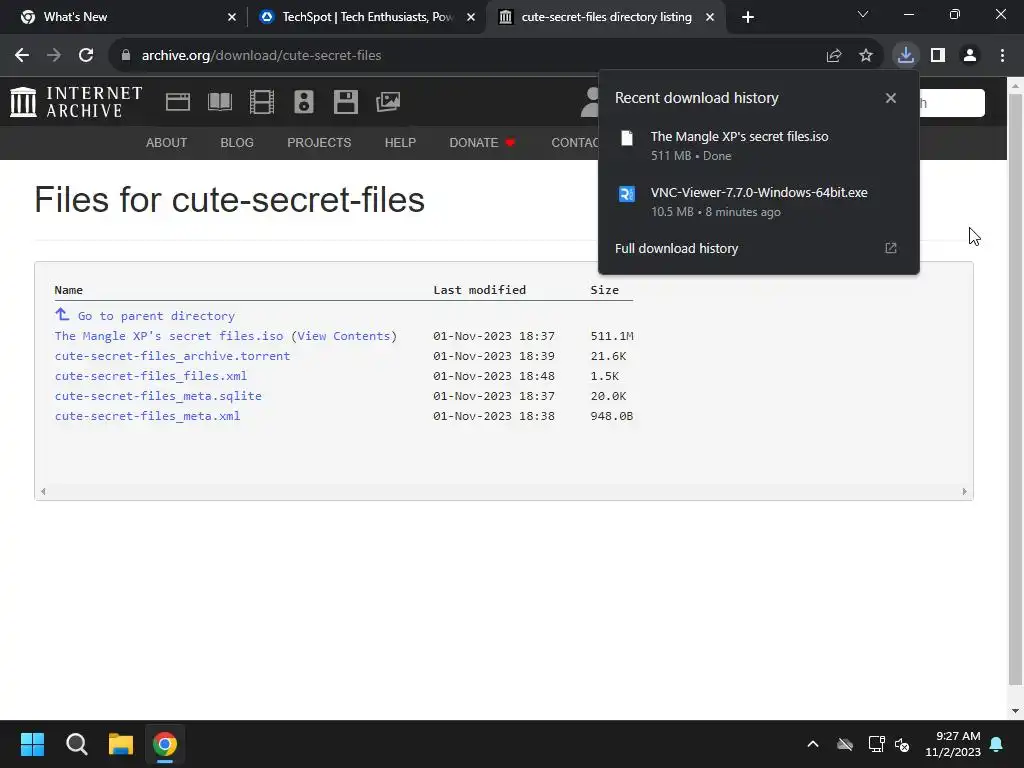Open the Video film strip icon
1024x768 pixels.
click(262, 102)
